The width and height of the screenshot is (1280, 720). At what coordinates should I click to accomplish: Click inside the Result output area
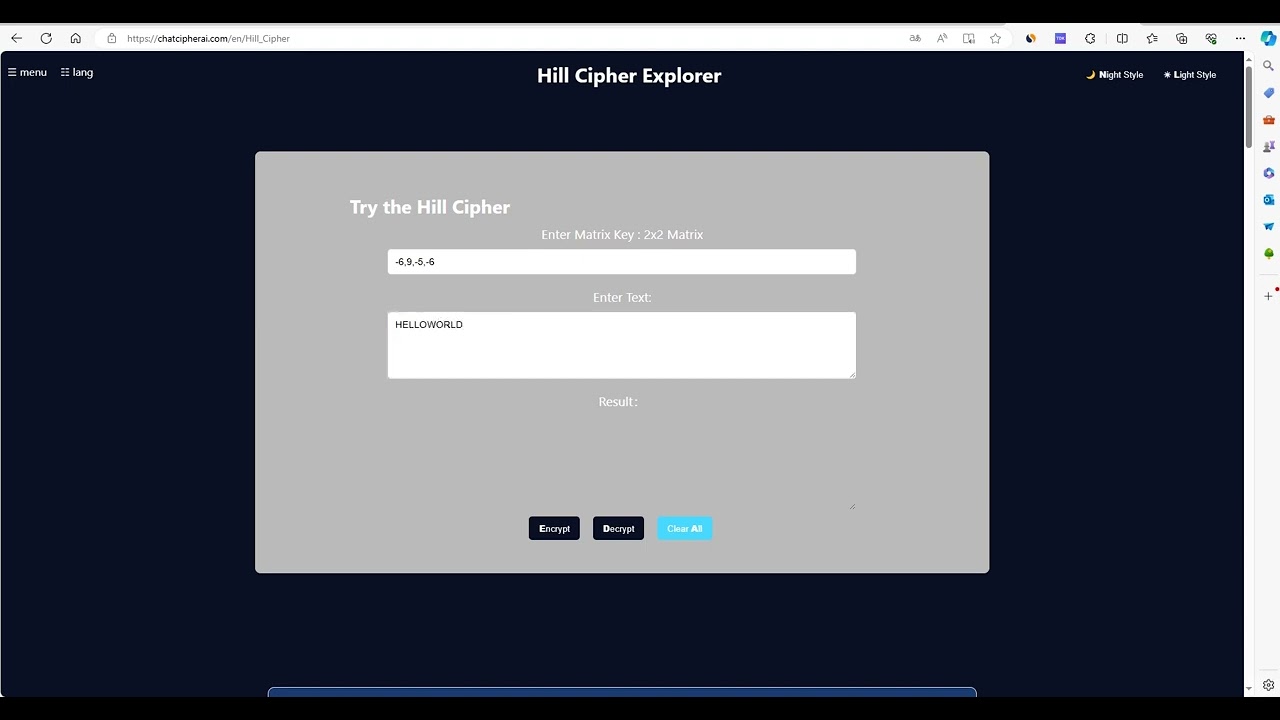[622, 462]
